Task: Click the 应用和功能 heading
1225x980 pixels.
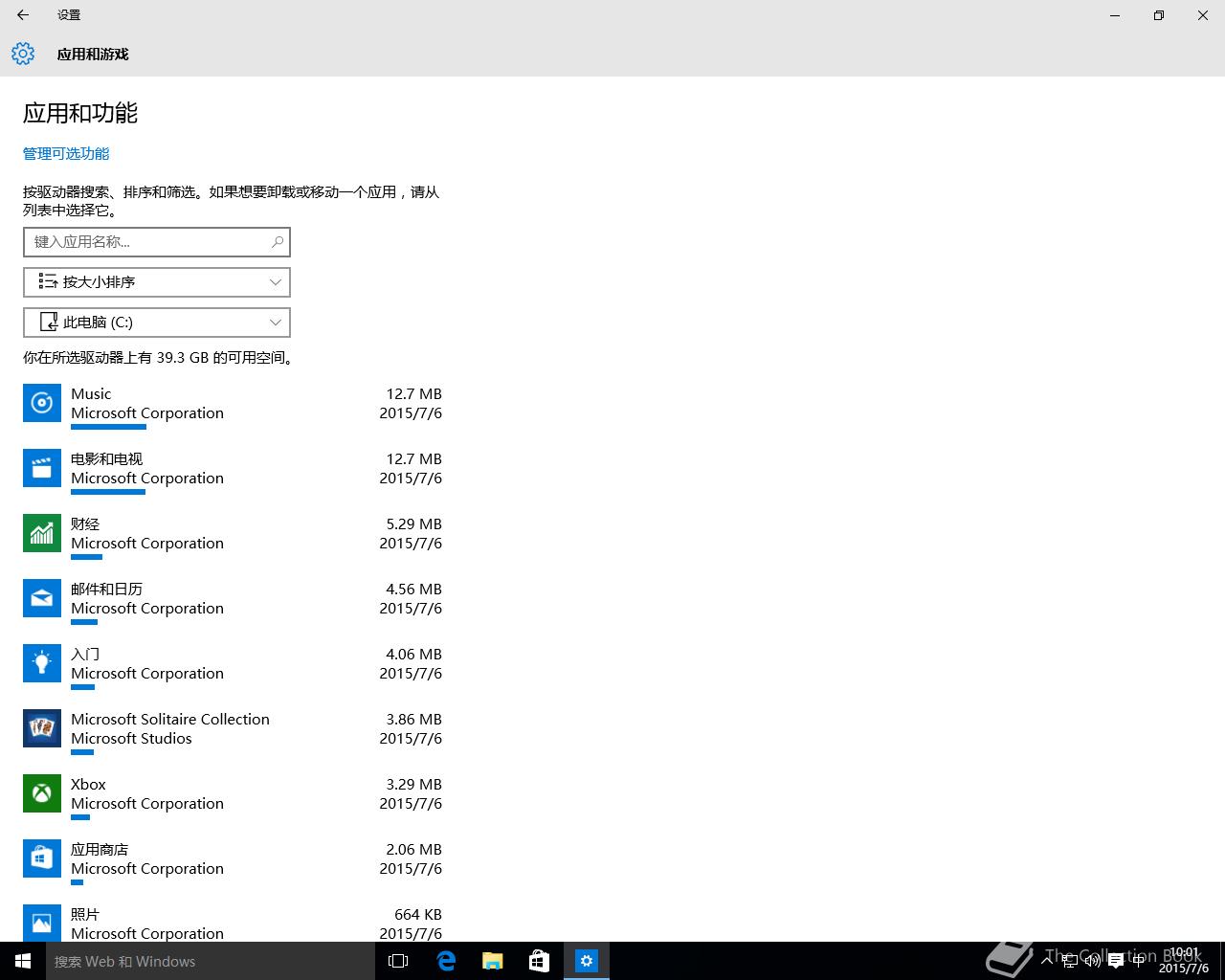Action: pos(80,113)
